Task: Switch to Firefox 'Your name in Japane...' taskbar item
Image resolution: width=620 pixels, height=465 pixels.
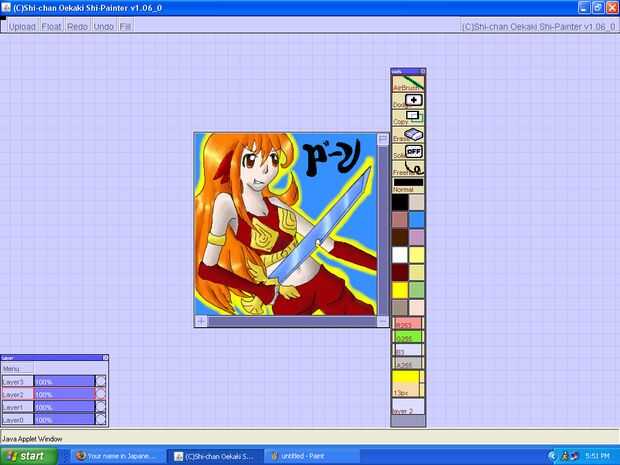Action: [x=117, y=456]
